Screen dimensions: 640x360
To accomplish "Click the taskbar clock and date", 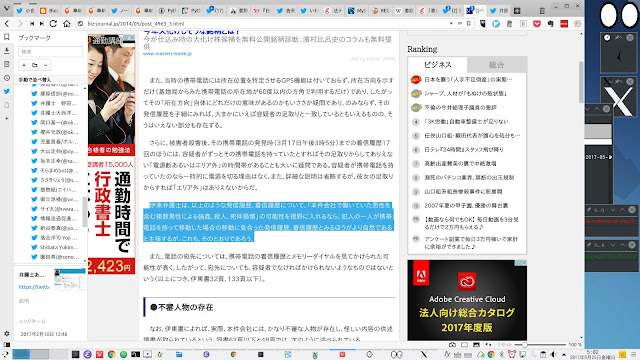I will tap(593, 354).
